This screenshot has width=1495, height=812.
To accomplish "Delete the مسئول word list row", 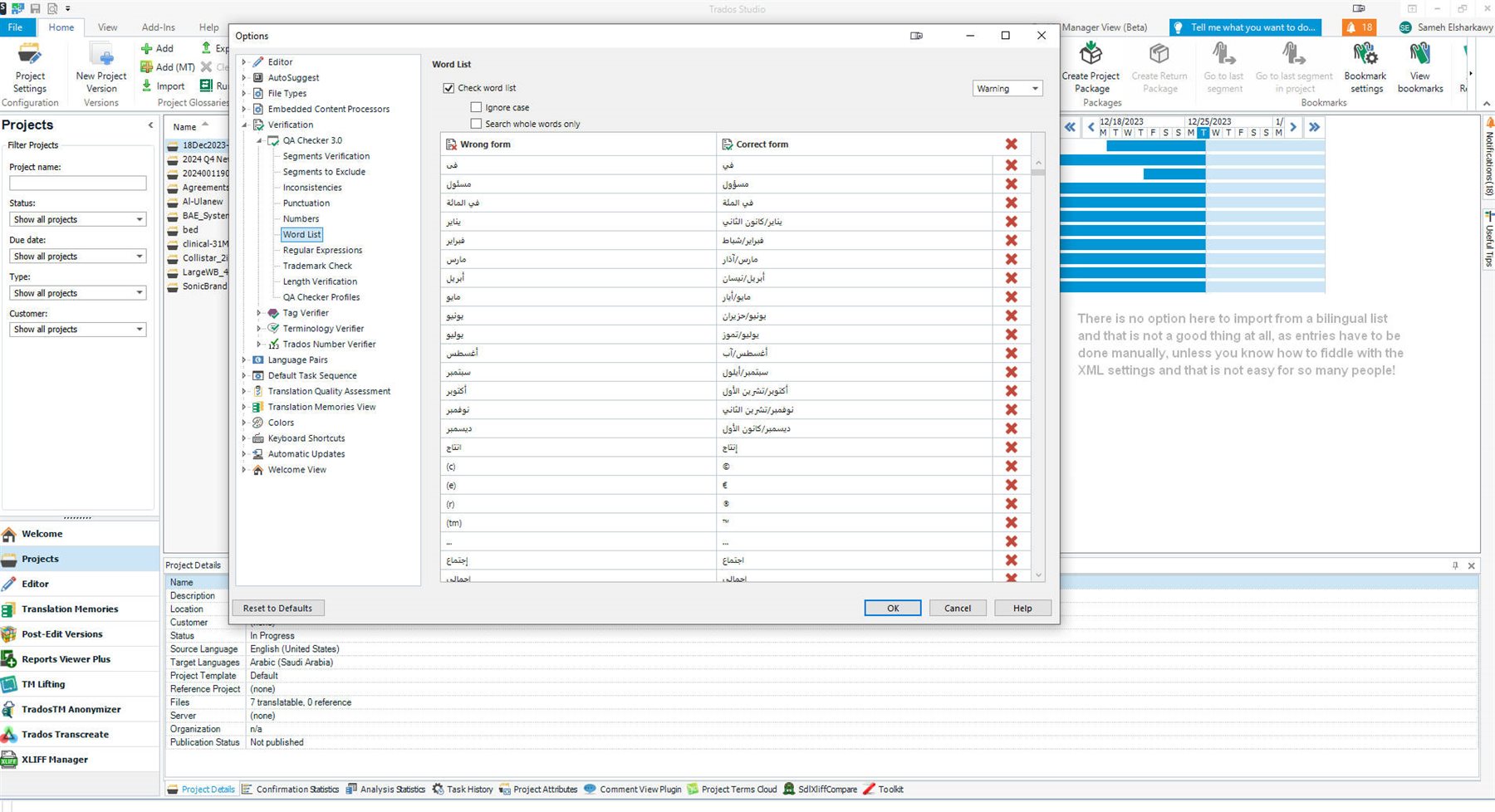I will [1011, 183].
